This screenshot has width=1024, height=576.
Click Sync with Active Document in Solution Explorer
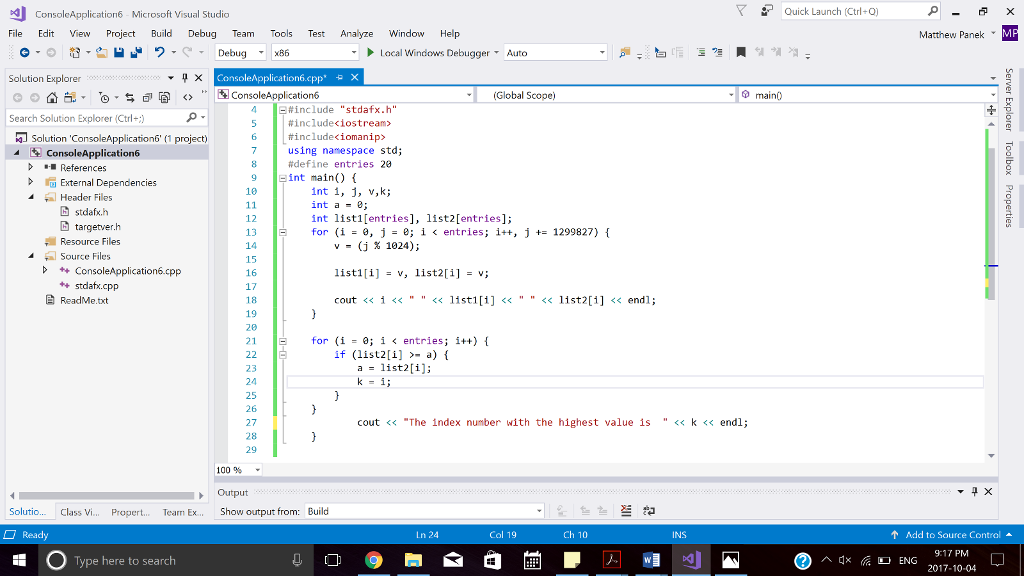click(x=130, y=97)
